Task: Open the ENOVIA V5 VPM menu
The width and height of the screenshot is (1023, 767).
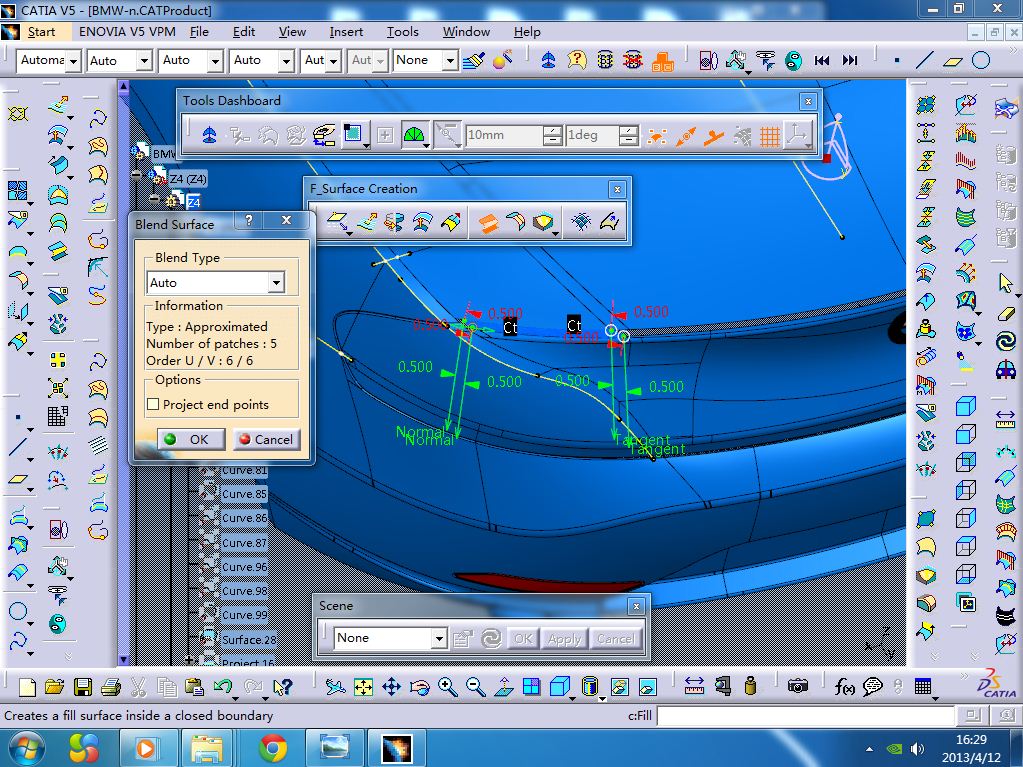Action: point(127,31)
